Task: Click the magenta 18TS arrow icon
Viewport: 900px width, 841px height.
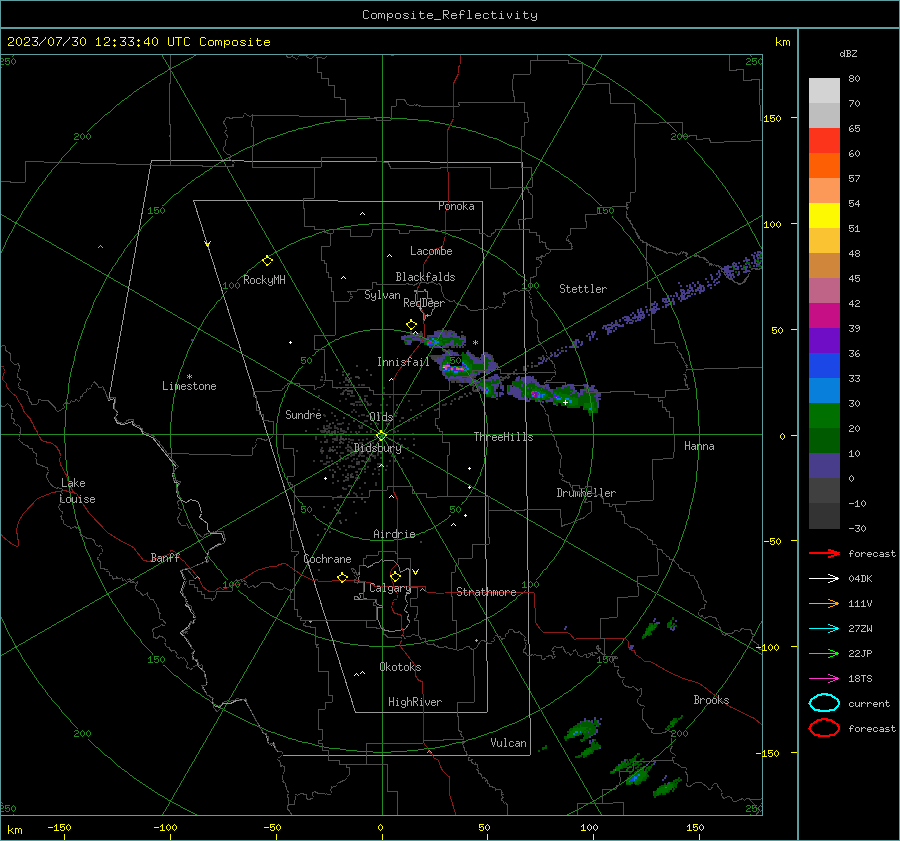Action: coord(824,679)
